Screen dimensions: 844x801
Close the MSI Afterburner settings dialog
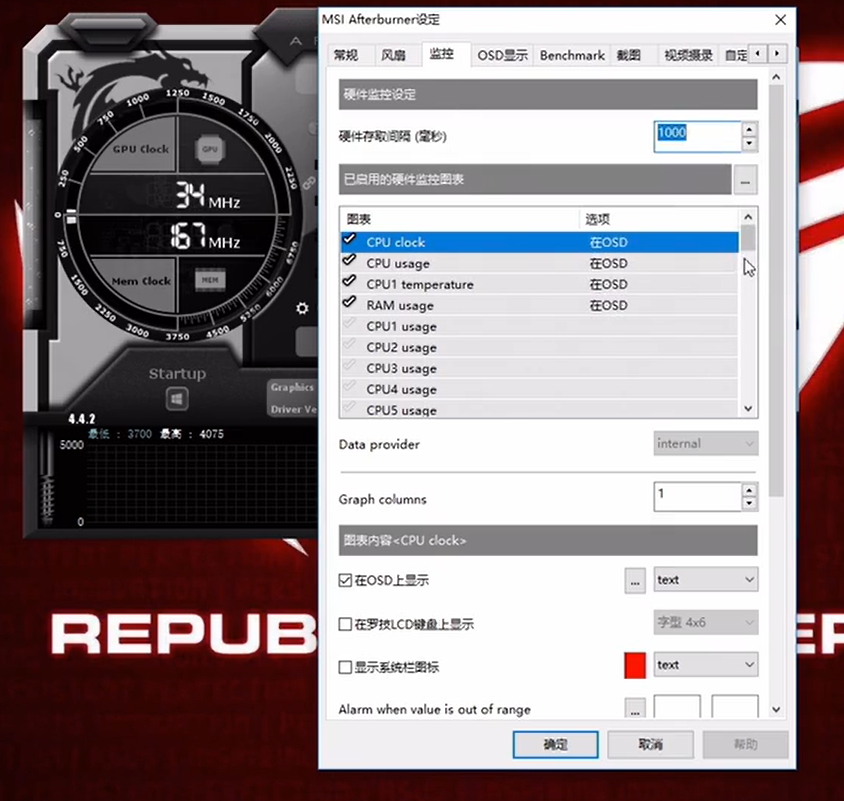click(780, 20)
